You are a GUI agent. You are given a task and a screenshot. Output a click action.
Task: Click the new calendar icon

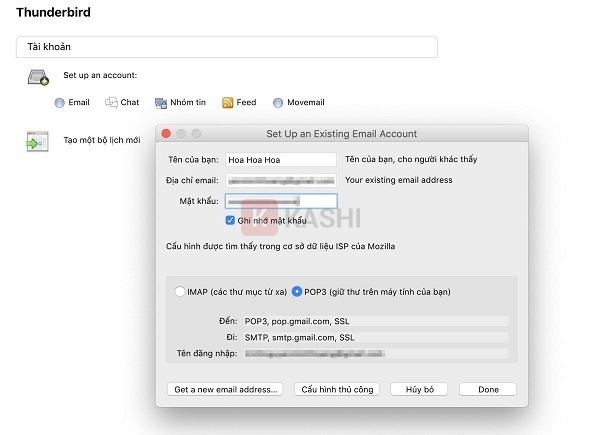(37, 142)
